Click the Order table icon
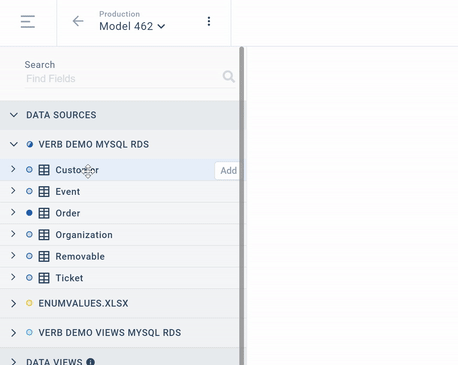 point(44,213)
